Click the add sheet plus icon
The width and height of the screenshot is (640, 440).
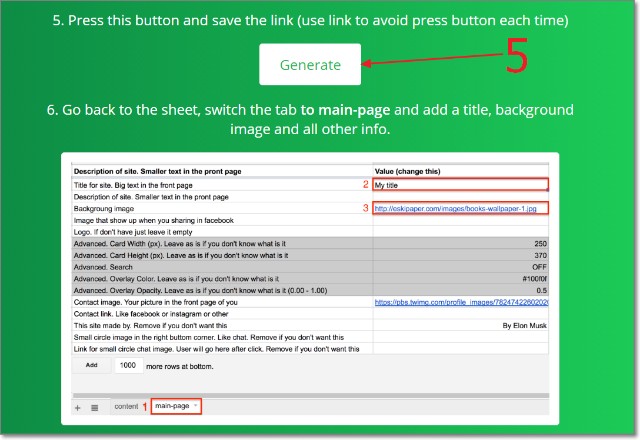tap(78, 407)
